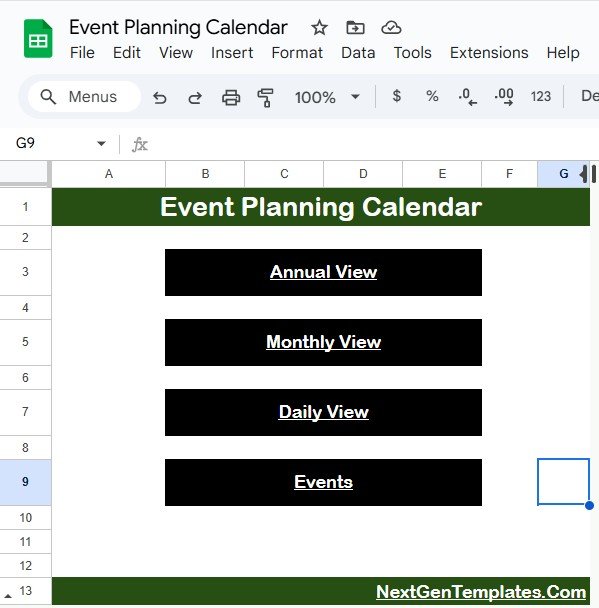Image resolution: width=599 pixels, height=608 pixels.
Task: Open the Extensions menu
Action: coord(489,53)
